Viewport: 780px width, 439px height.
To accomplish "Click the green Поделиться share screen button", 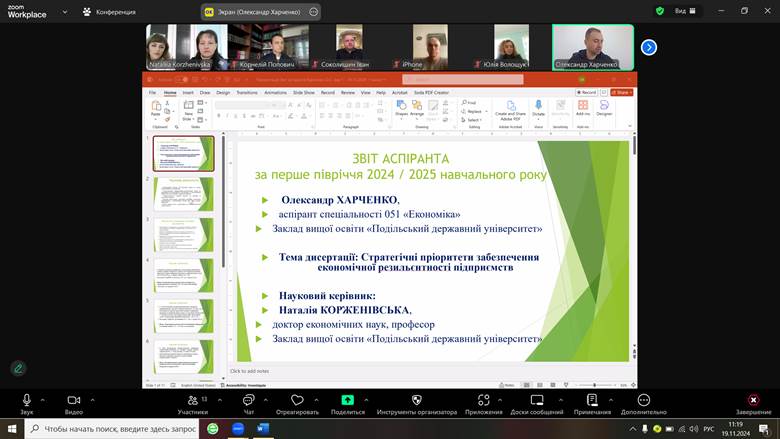I will (347, 400).
